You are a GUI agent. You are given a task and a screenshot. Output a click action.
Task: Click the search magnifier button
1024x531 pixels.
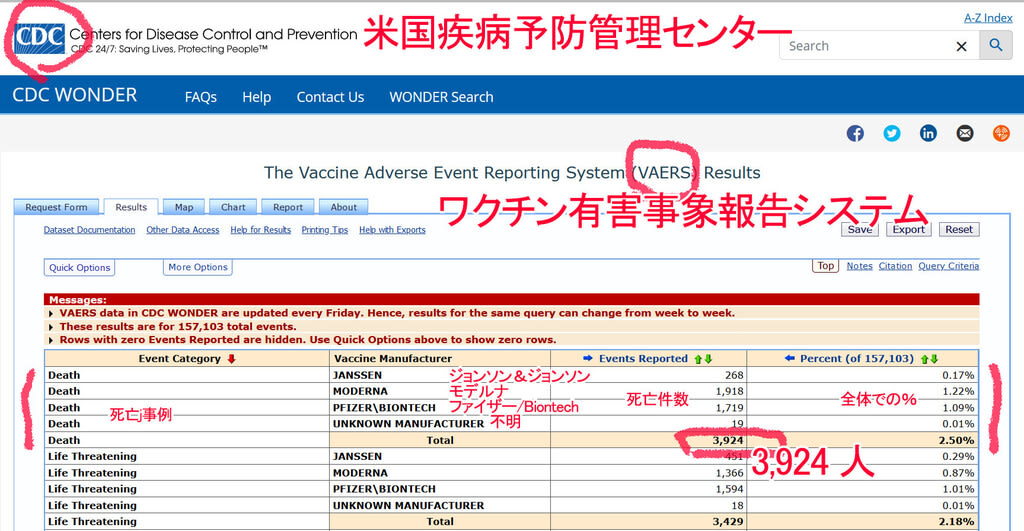tap(996, 45)
